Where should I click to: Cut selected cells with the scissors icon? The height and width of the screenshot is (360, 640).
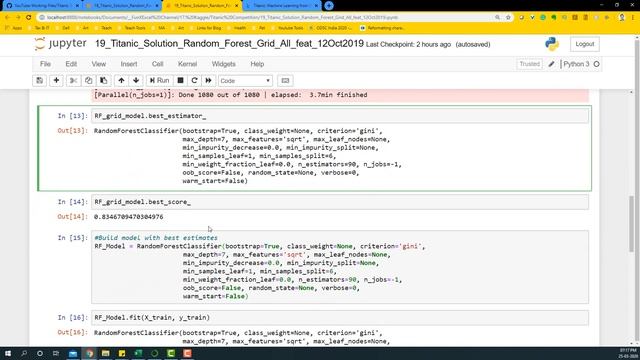click(x=73, y=80)
